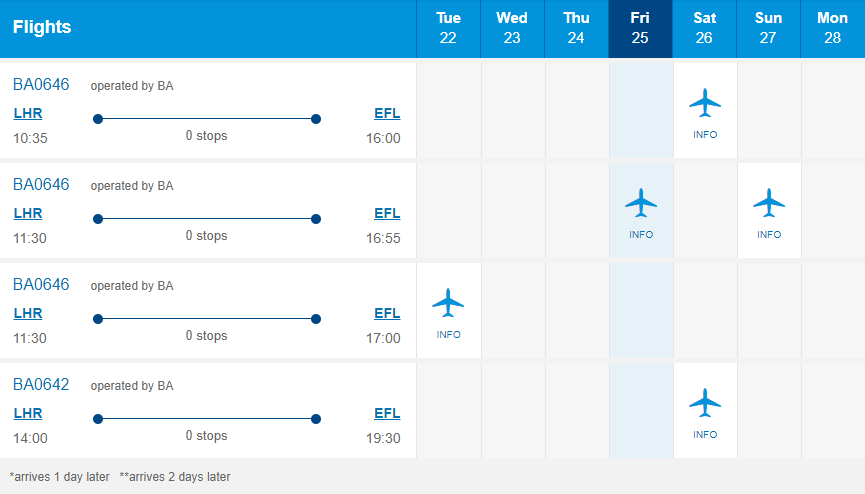The height and width of the screenshot is (494, 865).
Task: Open EFL link for the 19:30 arrival
Action: click(387, 413)
